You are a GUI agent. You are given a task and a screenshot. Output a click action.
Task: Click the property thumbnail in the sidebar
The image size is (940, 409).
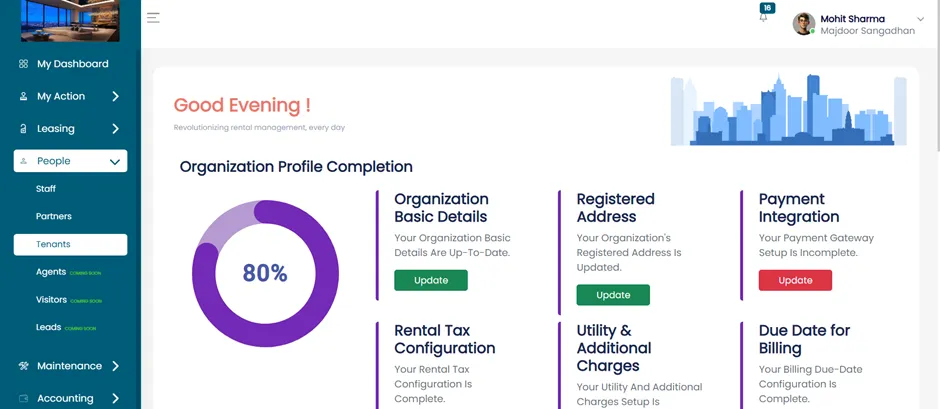click(70, 21)
